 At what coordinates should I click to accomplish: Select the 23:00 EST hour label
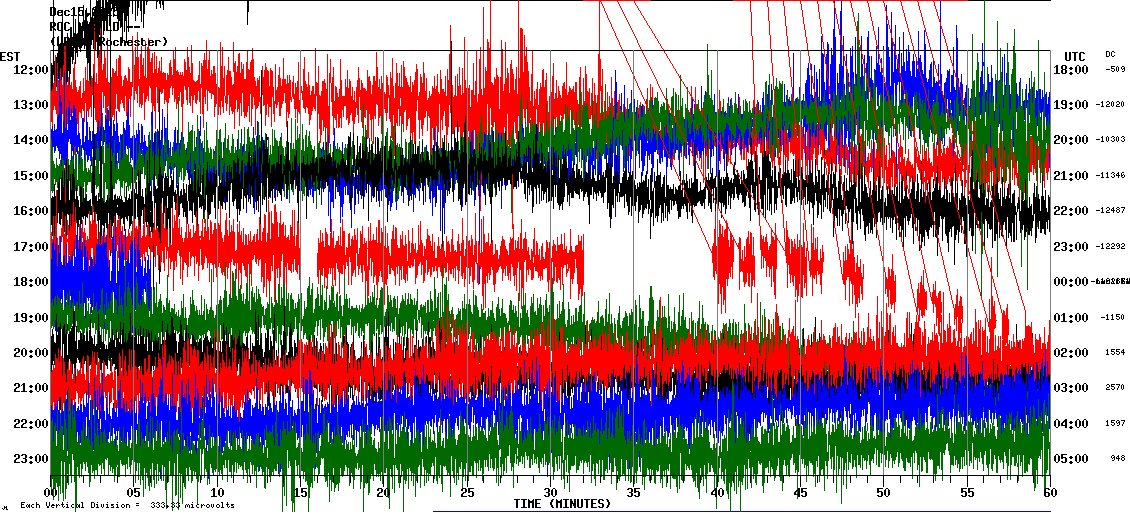[30, 459]
